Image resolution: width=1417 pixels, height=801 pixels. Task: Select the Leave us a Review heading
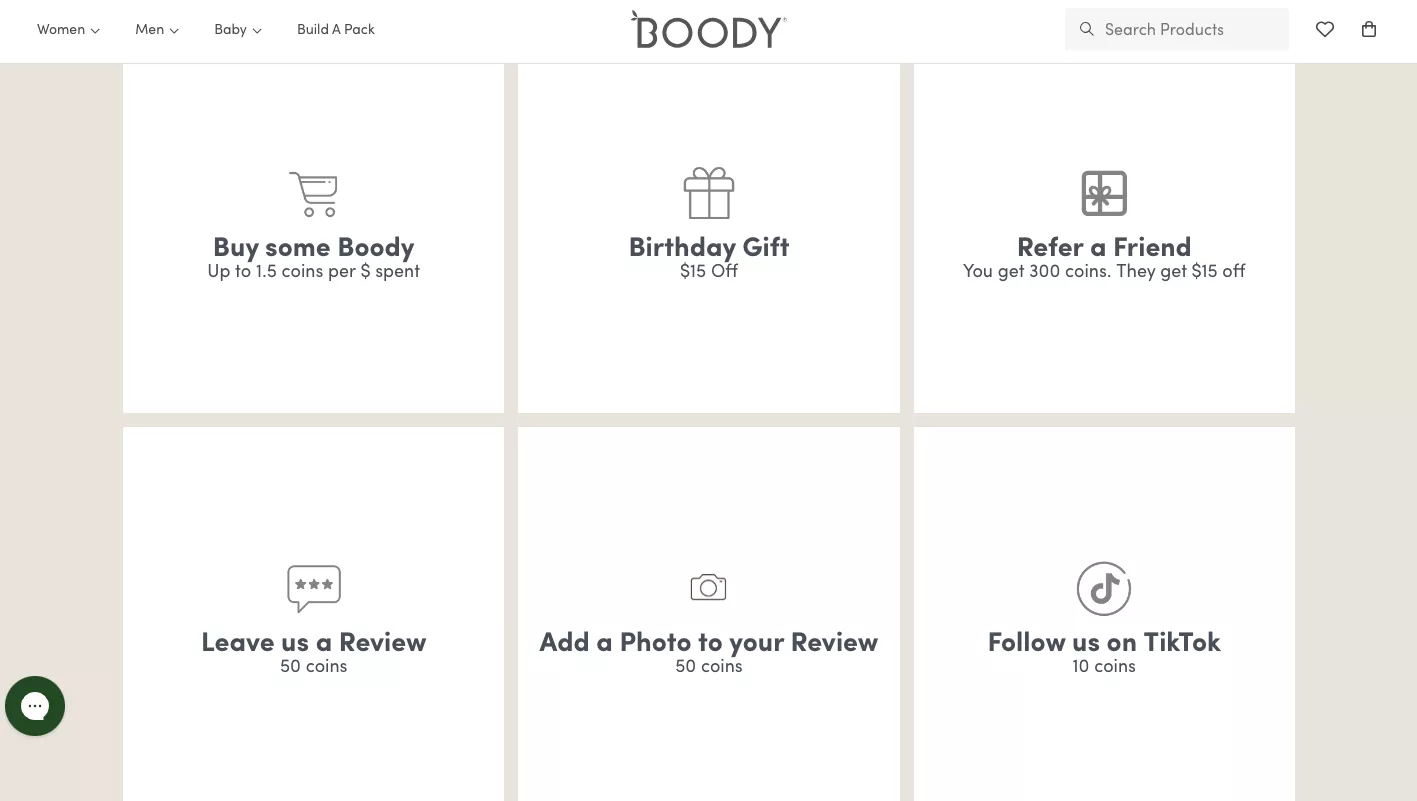[314, 642]
